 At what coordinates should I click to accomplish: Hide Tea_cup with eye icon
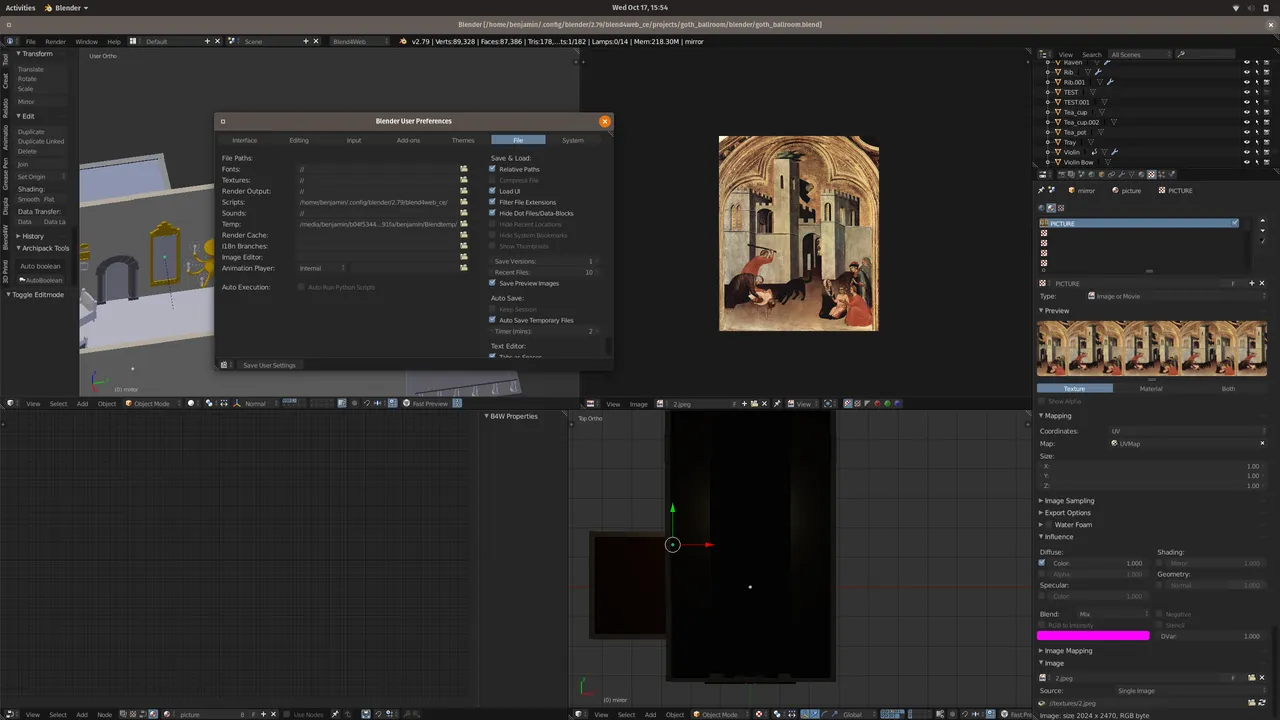coord(1247,112)
